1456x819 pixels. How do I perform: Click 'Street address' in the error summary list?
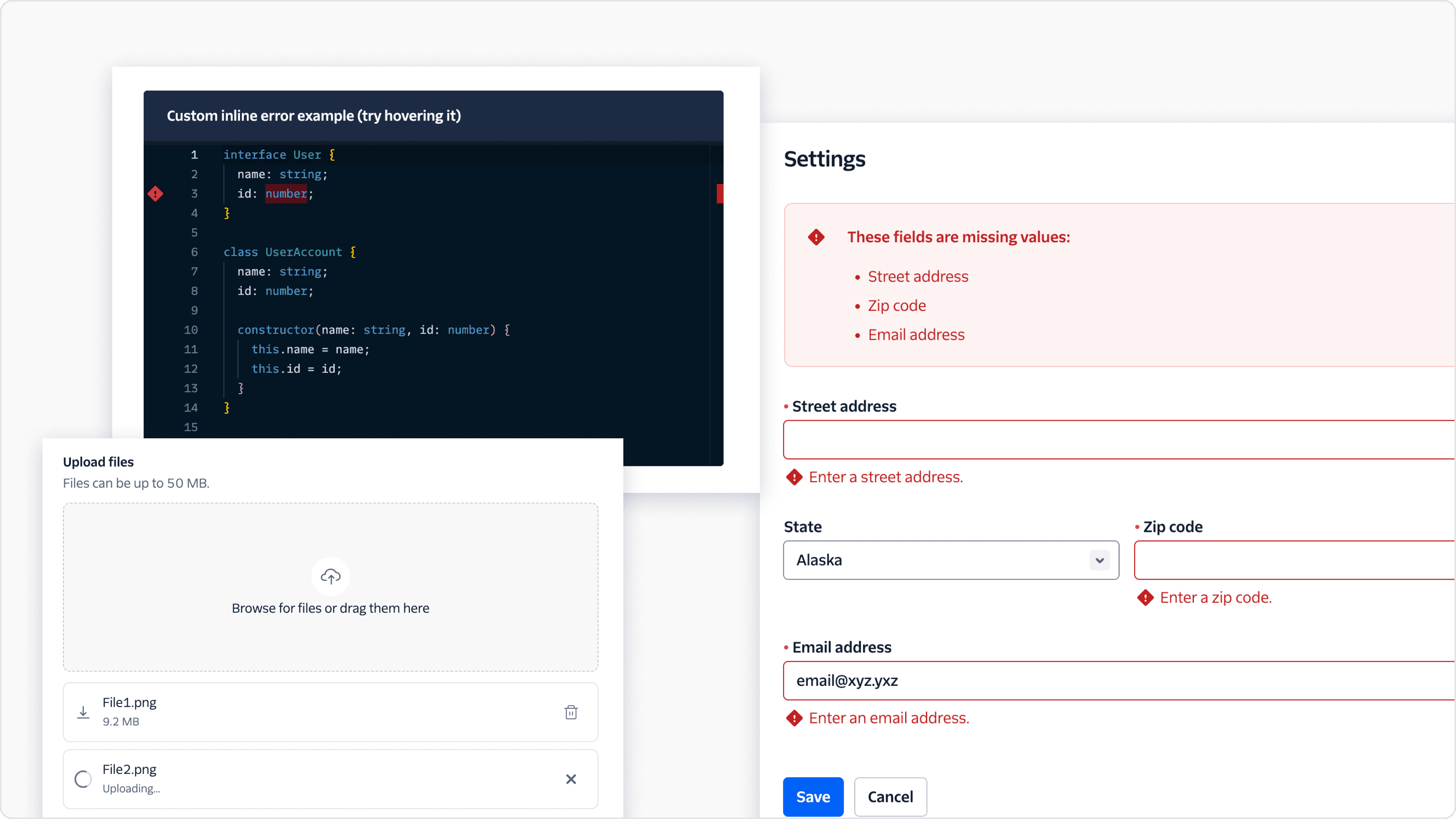(x=917, y=276)
